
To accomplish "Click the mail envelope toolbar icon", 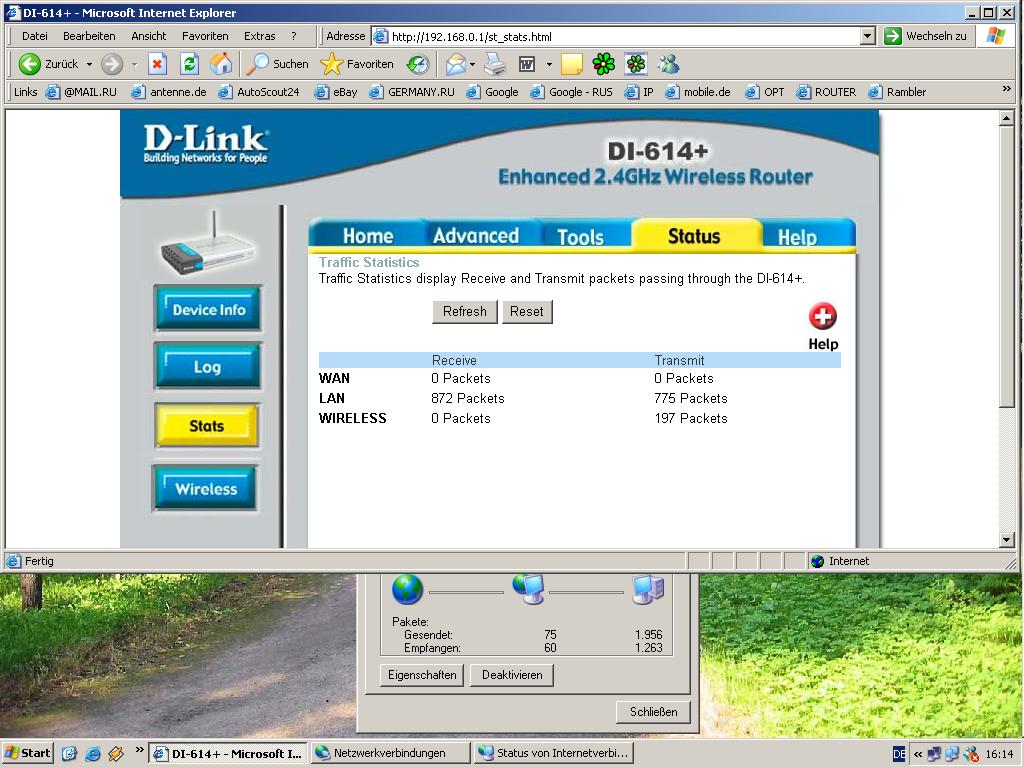I will tap(456, 64).
